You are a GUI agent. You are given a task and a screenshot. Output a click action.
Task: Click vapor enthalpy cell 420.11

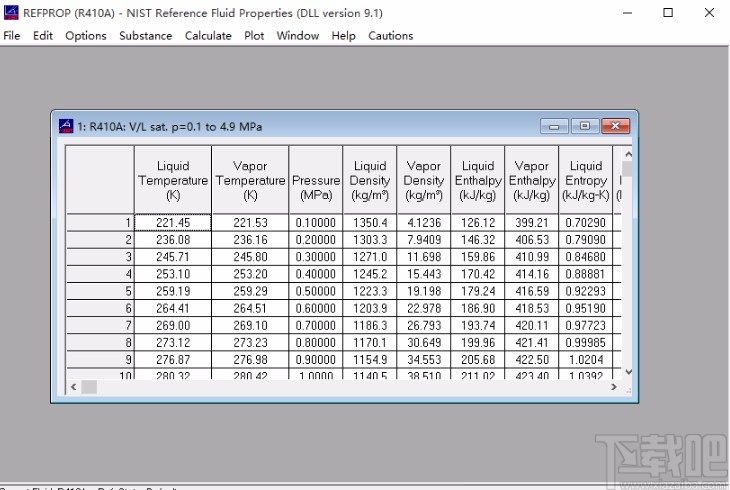(x=532, y=325)
